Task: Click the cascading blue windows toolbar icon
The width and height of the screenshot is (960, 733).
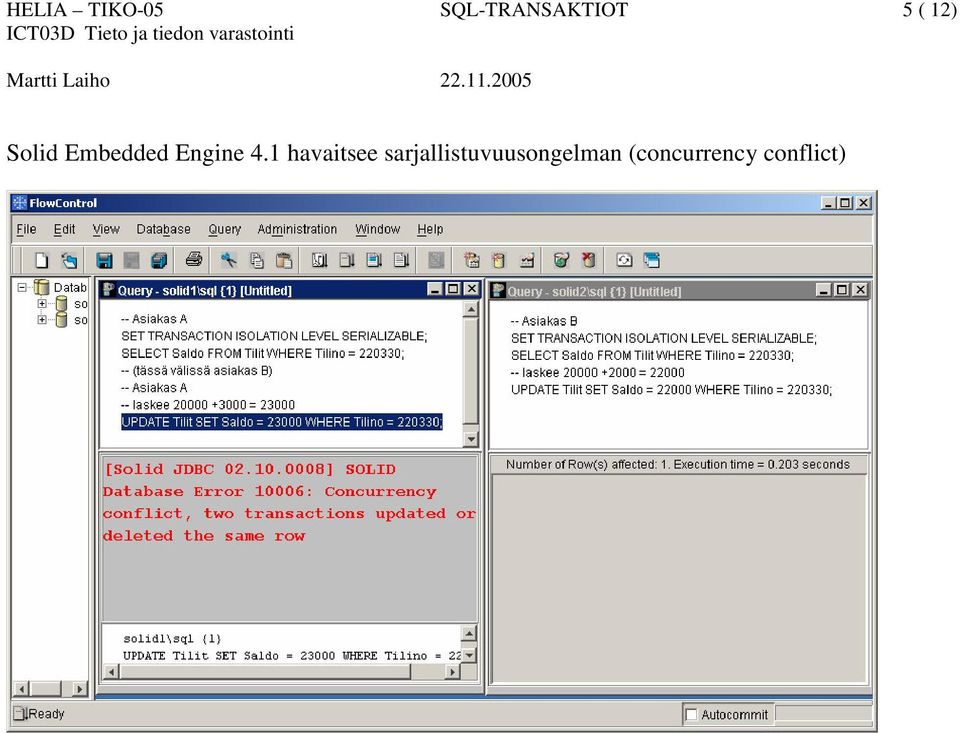Action: (x=651, y=260)
